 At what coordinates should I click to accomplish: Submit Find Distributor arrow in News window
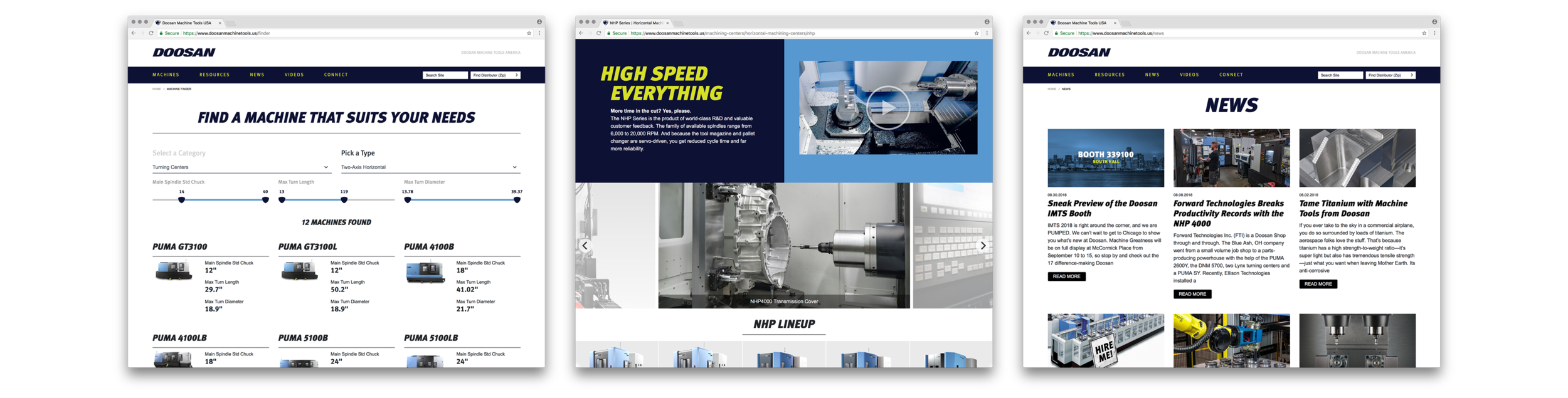point(1412,75)
